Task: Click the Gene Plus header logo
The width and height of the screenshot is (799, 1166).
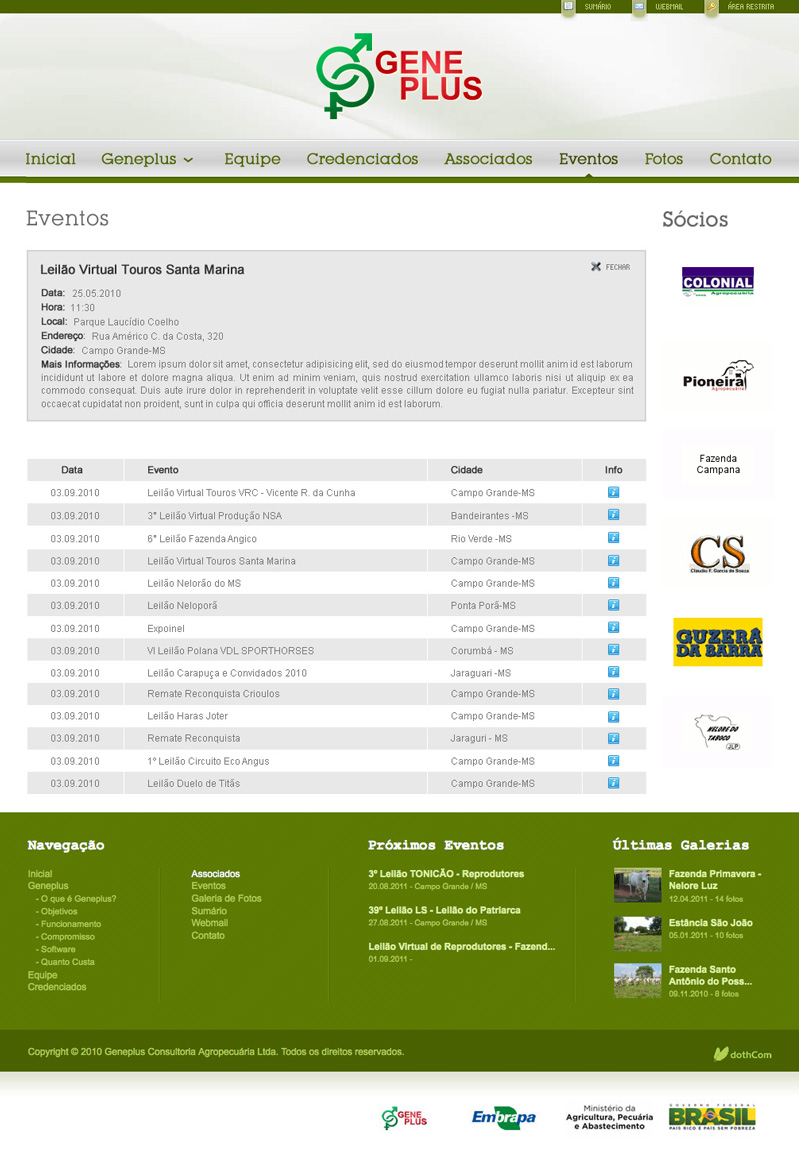Action: (x=400, y=76)
